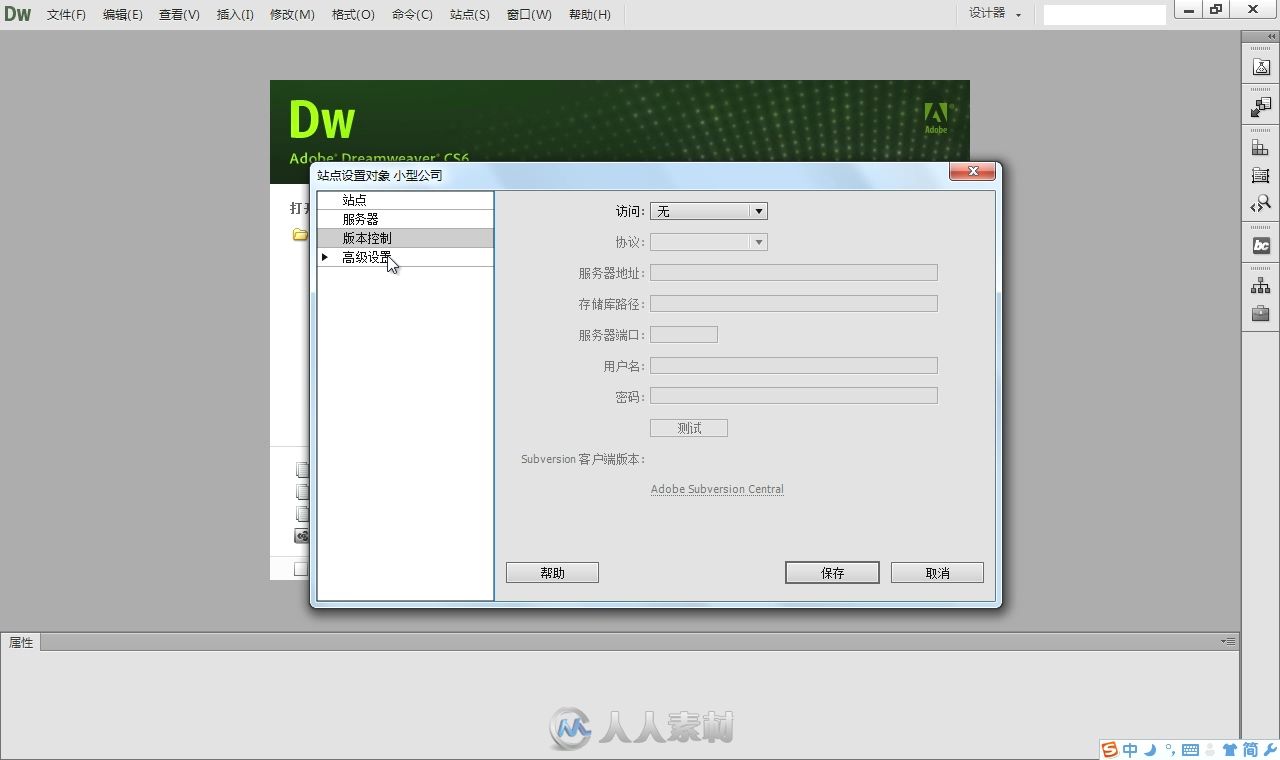Image resolution: width=1280 pixels, height=760 pixels.
Task: Click the 用户名 input field
Action: pyautogui.click(x=794, y=366)
